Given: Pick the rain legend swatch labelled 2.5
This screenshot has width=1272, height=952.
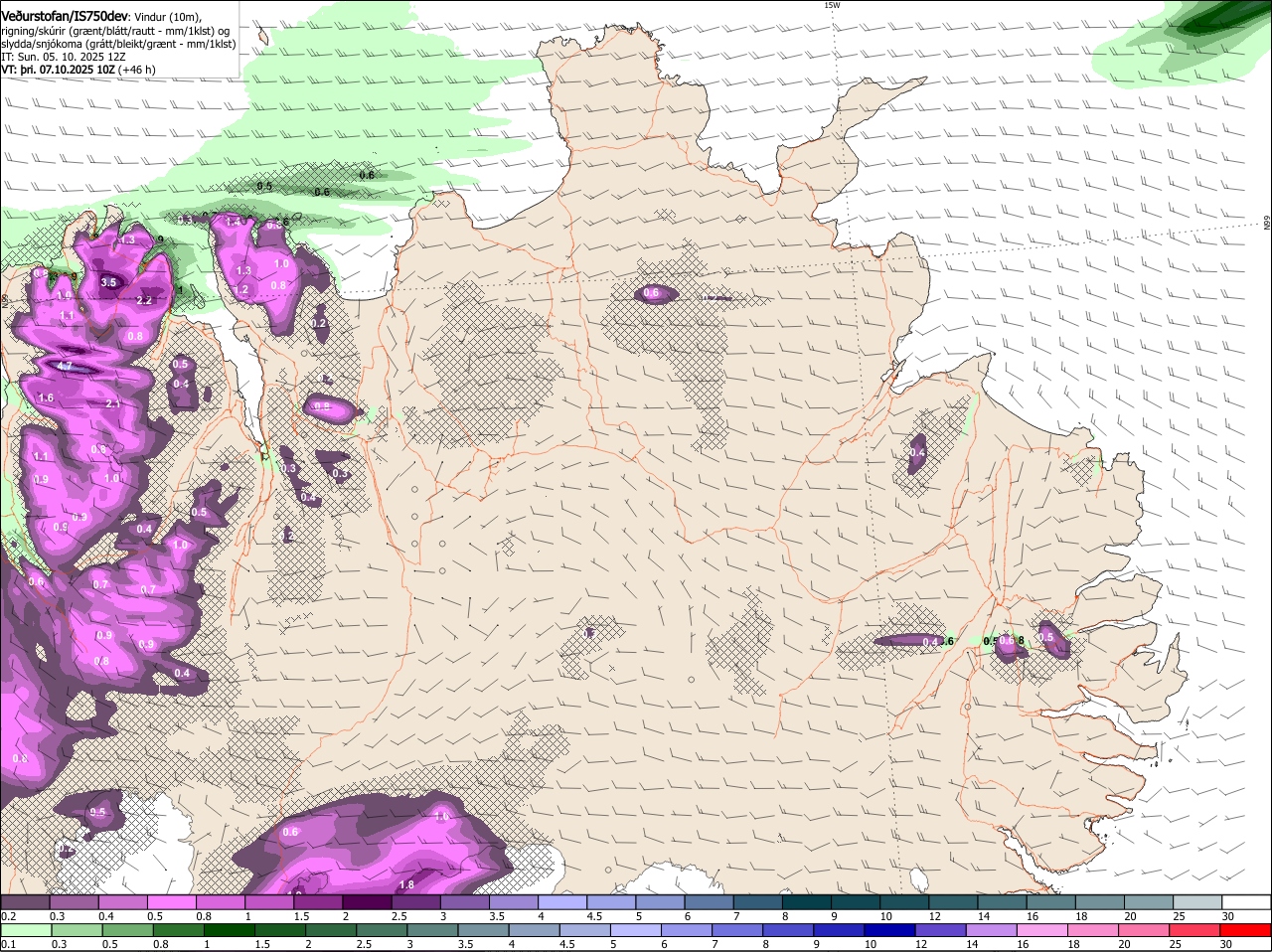Looking at the screenshot, I should (384, 930).
